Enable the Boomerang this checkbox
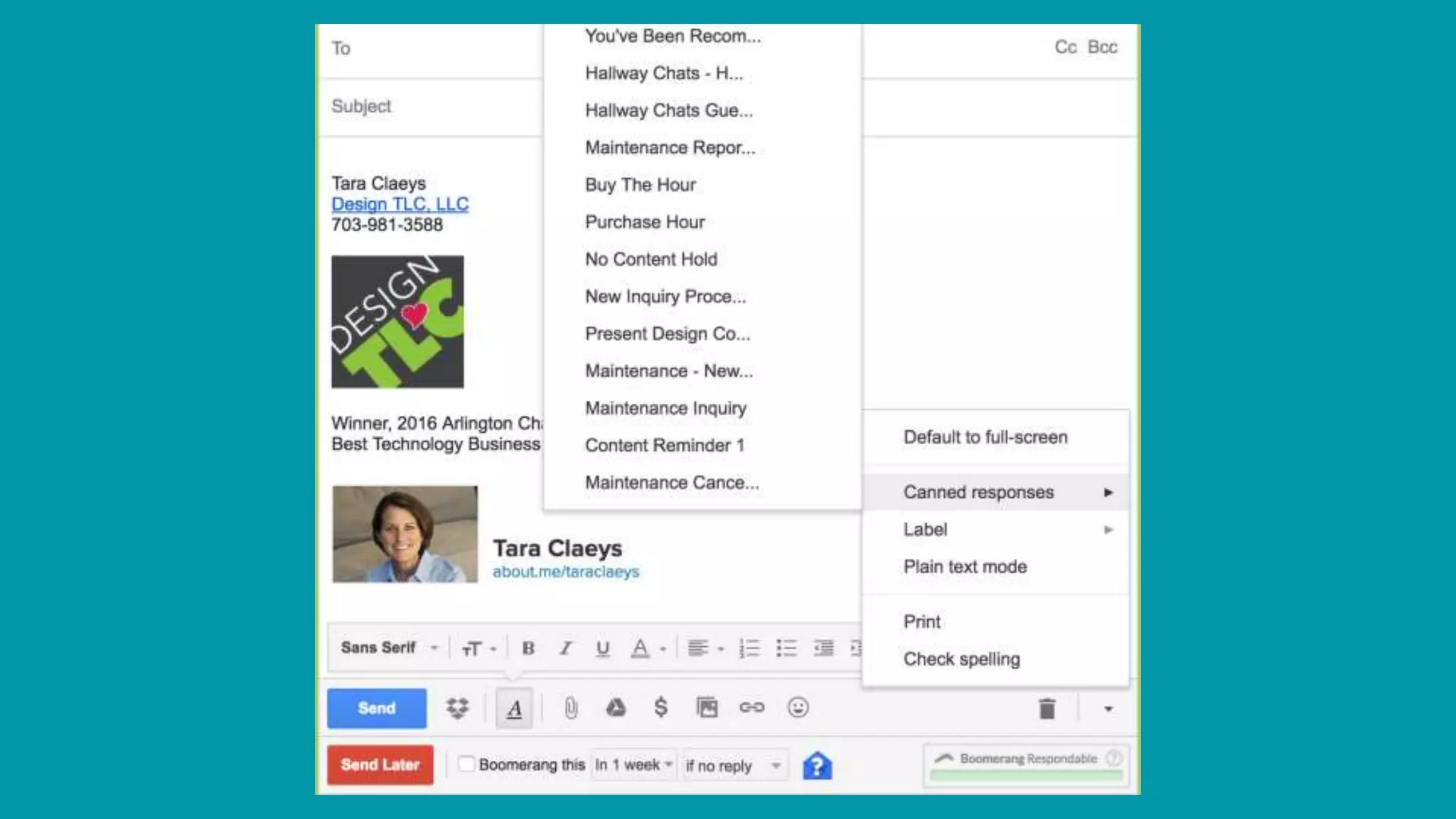This screenshot has height=819, width=1456. coord(466,764)
